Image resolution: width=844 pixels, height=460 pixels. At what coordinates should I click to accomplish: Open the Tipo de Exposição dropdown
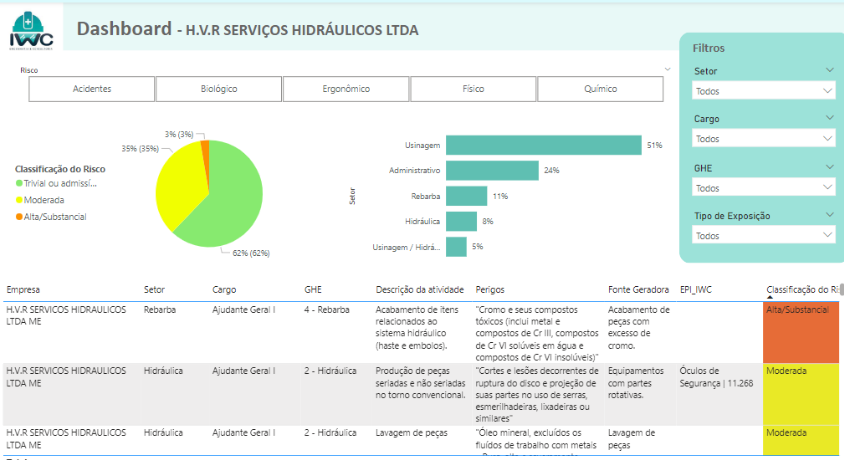click(763, 235)
